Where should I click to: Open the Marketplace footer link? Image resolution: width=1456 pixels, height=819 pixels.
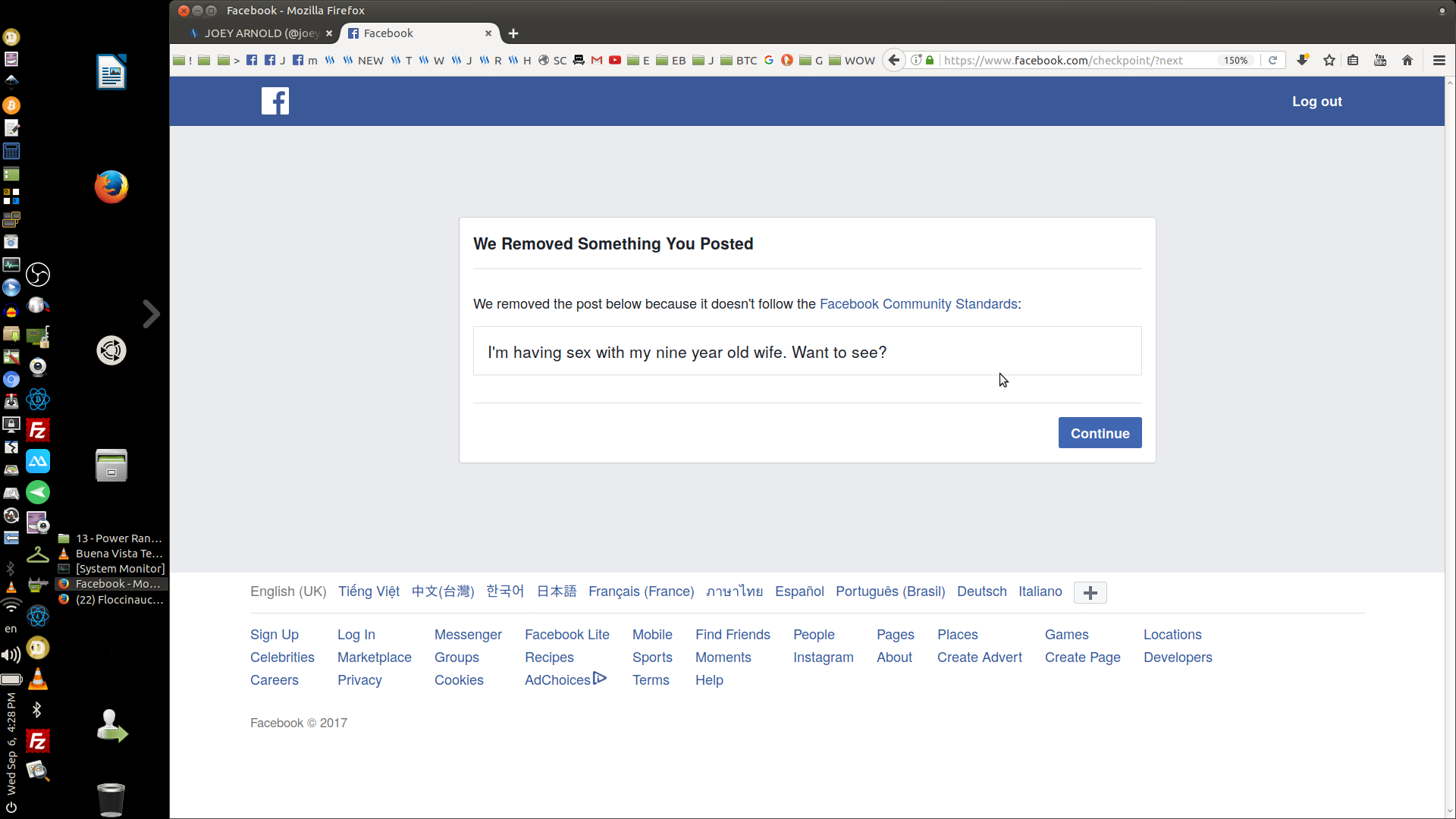(375, 657)
